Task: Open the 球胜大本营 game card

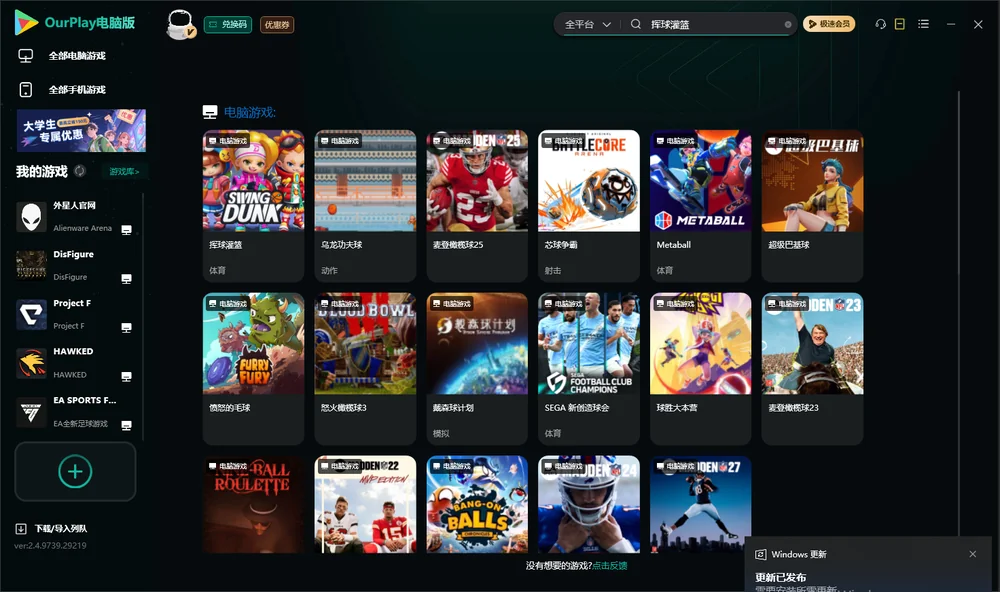Action: [700, 369]
